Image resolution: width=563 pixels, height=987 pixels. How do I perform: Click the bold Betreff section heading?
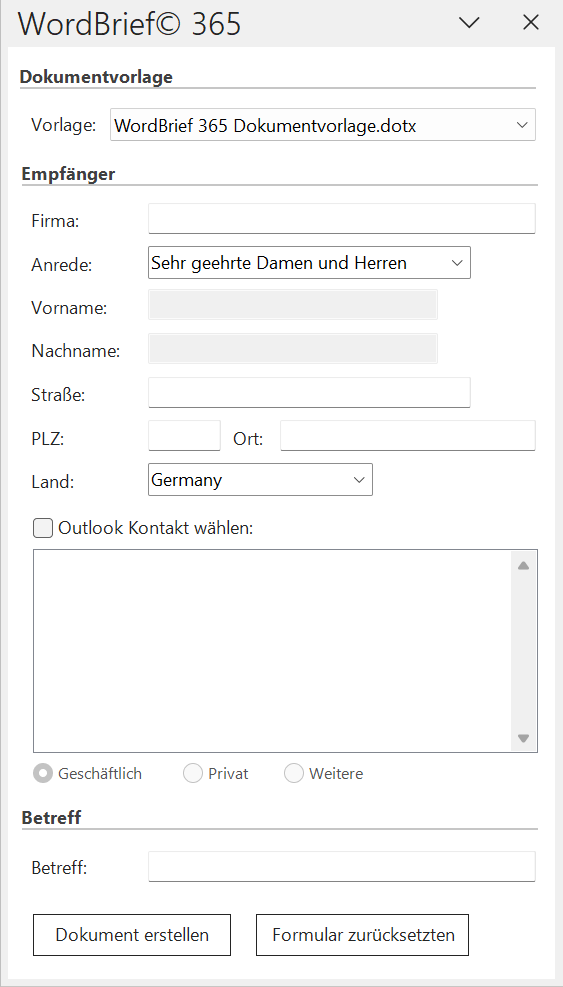52,818
